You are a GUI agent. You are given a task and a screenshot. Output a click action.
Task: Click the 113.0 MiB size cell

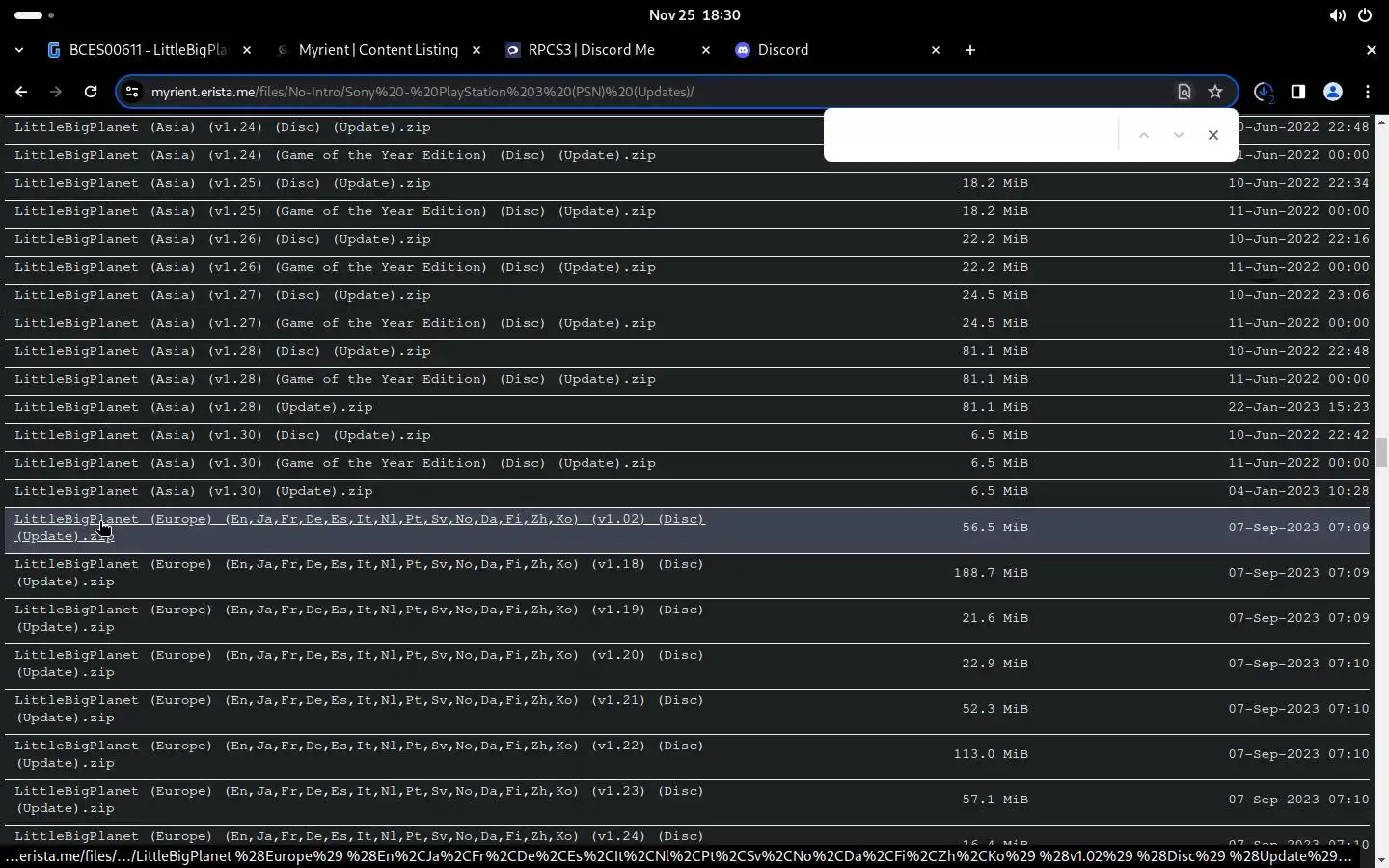tap(991, 754)
